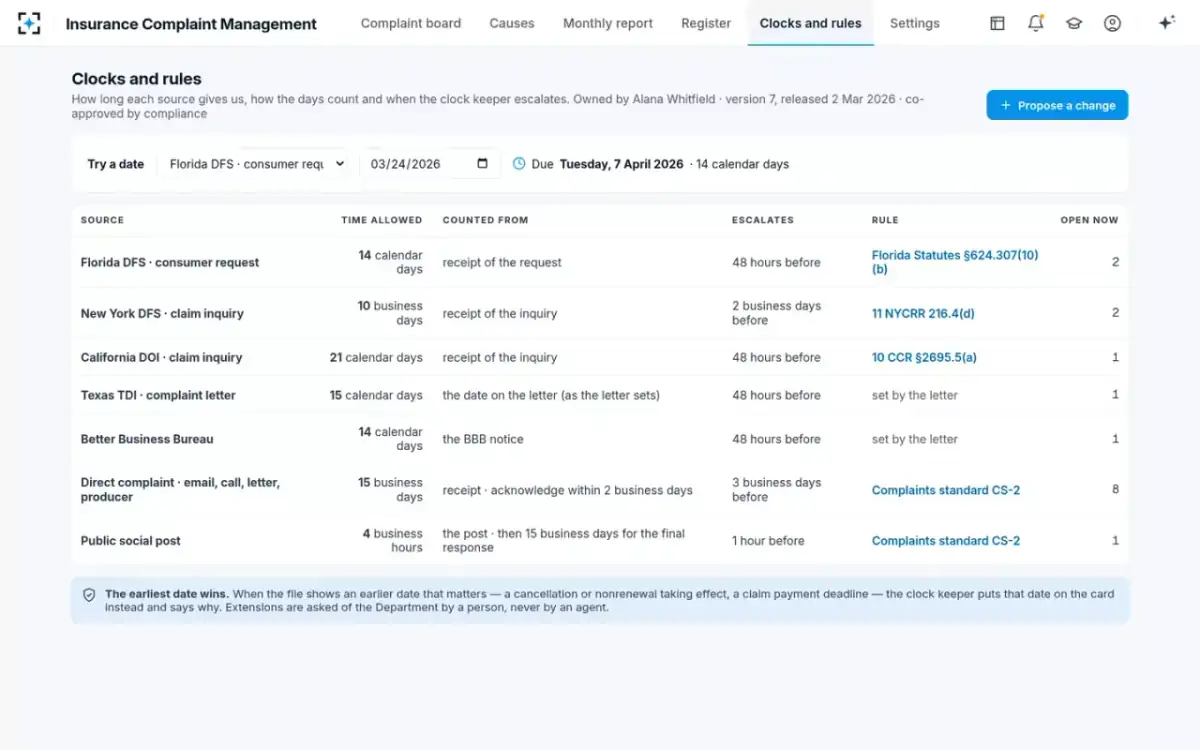Switch to the Causes tab
Image resolution: width=1200 pixels, height=750 pixels.
pos(512,23)
